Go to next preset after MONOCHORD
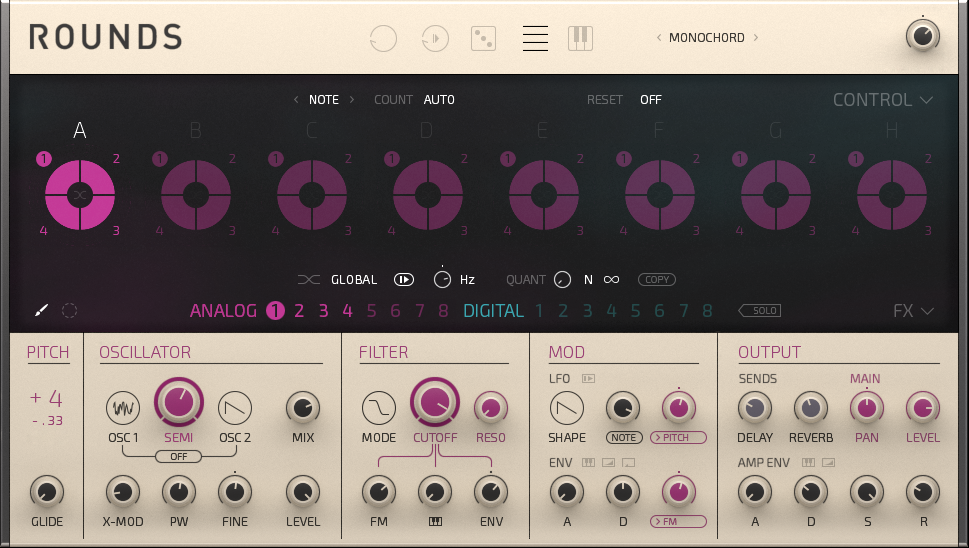This screenshot has height=548, width=969. click(x=756, y=38)
